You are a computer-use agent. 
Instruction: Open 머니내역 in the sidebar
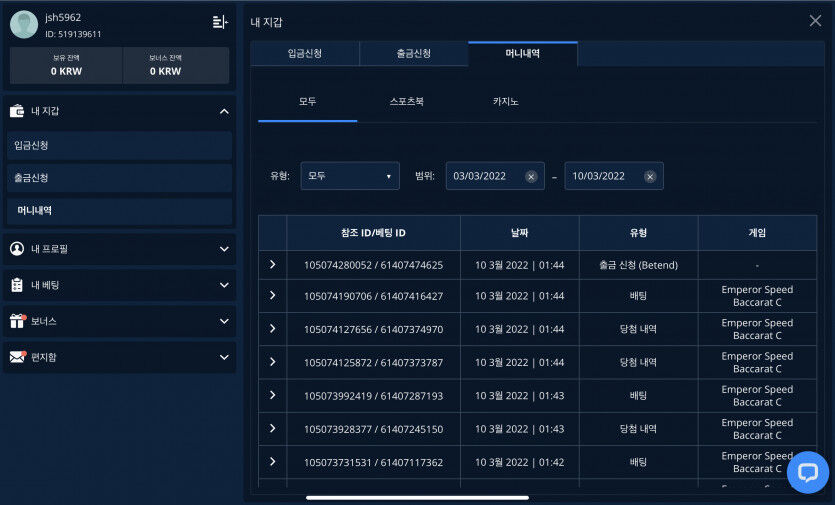click(x=120, y=211)
